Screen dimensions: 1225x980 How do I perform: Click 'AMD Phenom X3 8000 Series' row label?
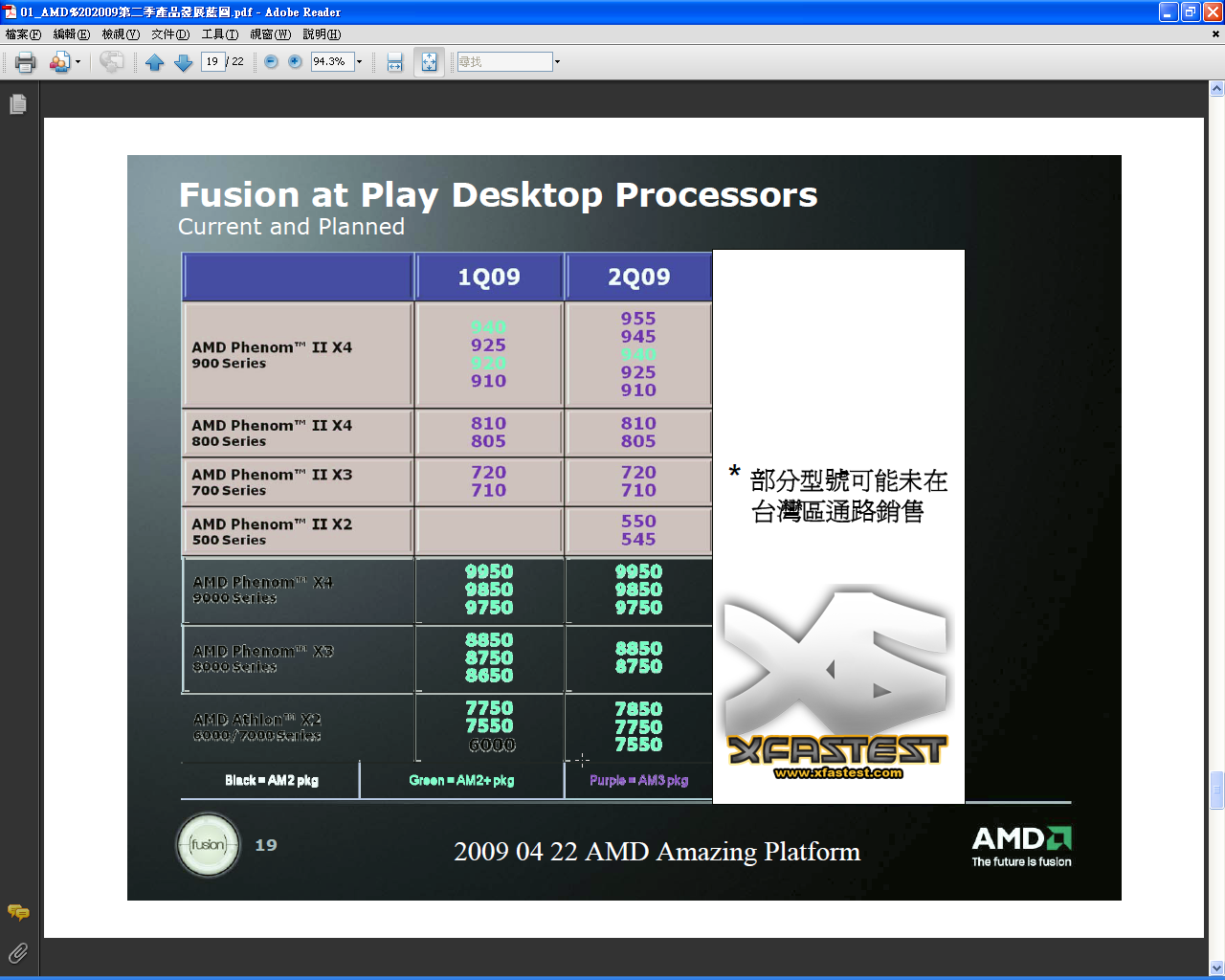tap(262, 658)
